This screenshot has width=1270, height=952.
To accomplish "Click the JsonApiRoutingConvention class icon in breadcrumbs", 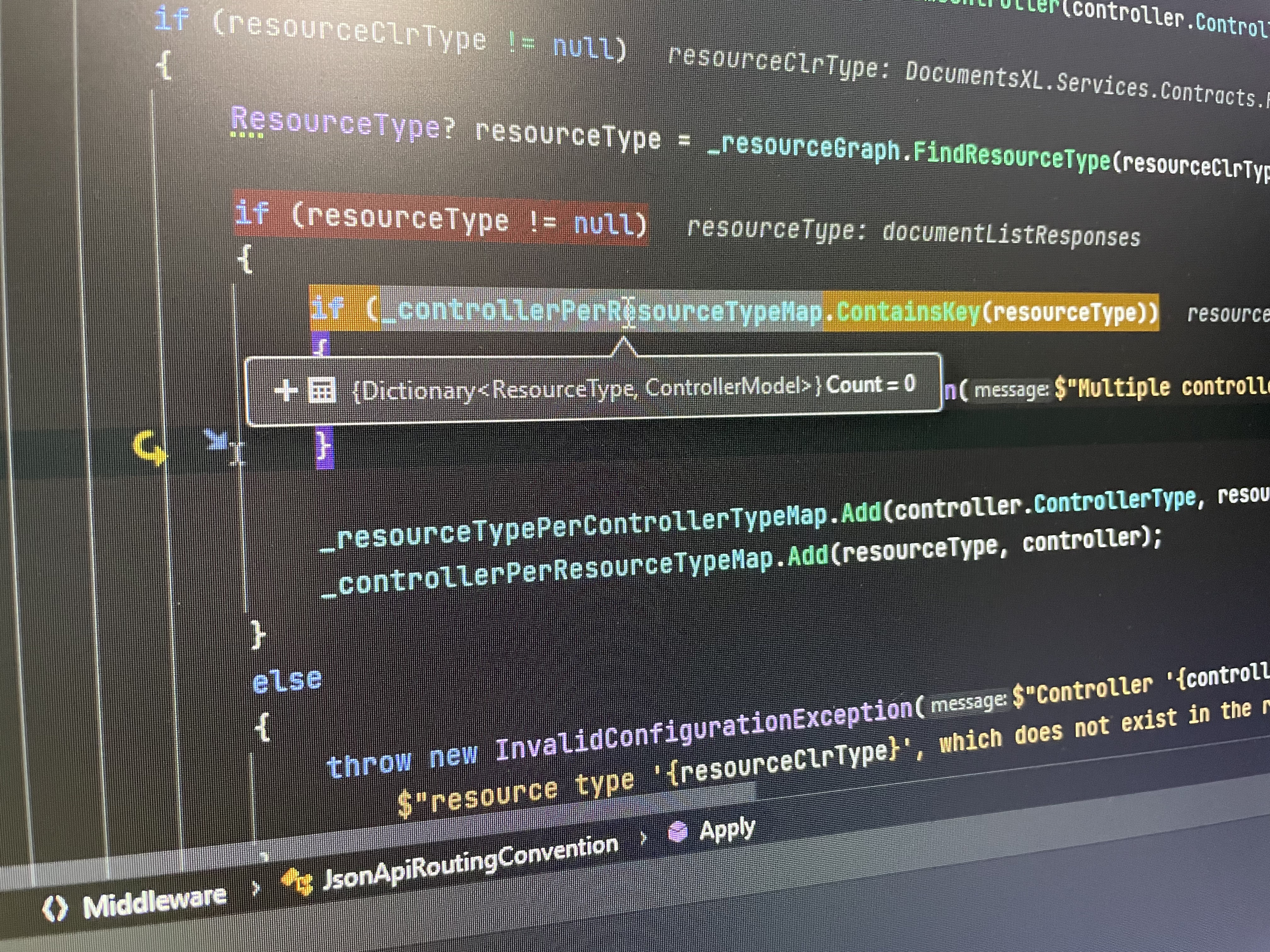I will click(297, 881).
